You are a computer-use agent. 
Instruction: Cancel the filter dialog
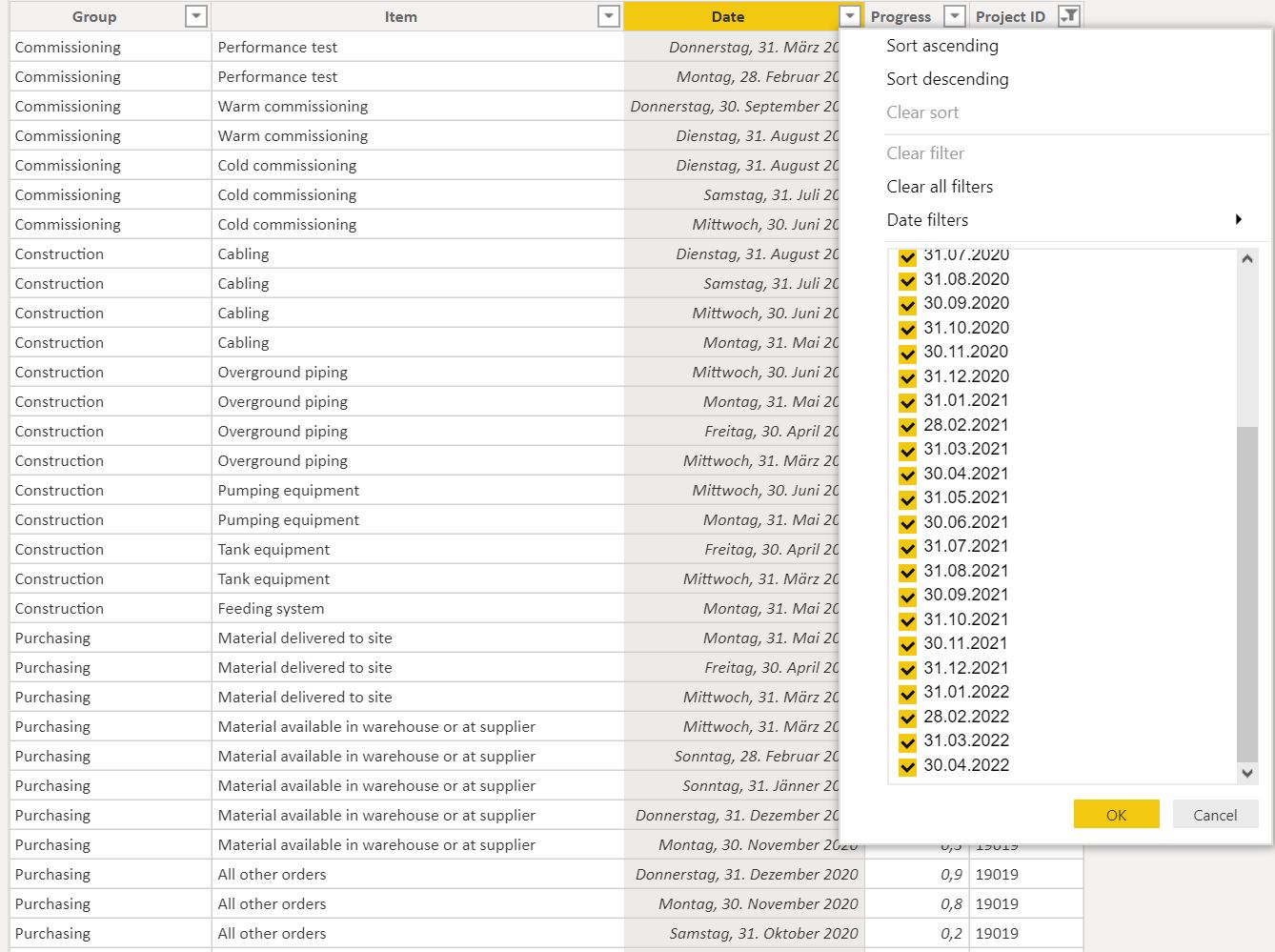click(1215, 815)
